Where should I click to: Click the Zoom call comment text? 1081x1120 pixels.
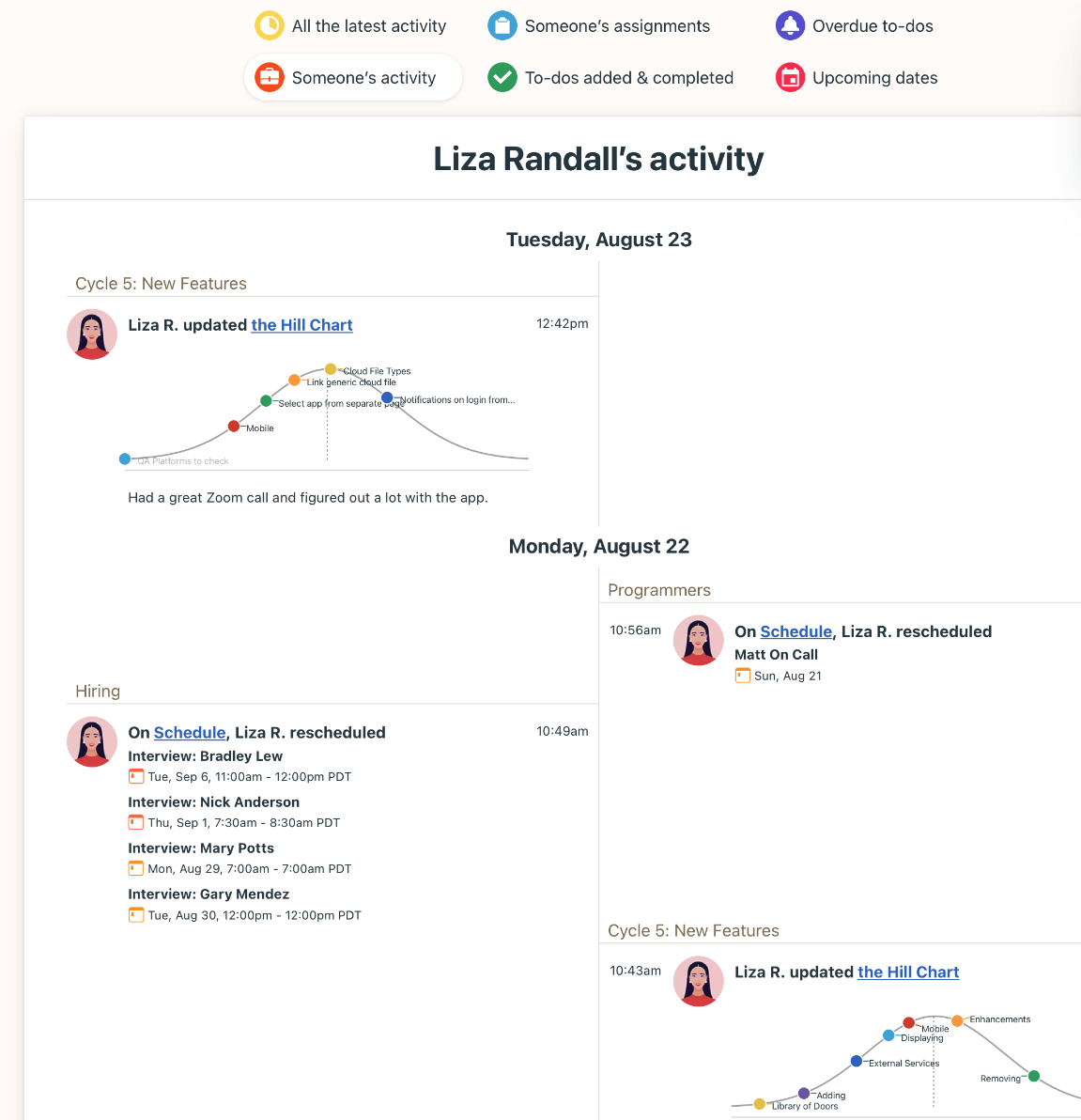pyautogui.click(x=308, y=498)
